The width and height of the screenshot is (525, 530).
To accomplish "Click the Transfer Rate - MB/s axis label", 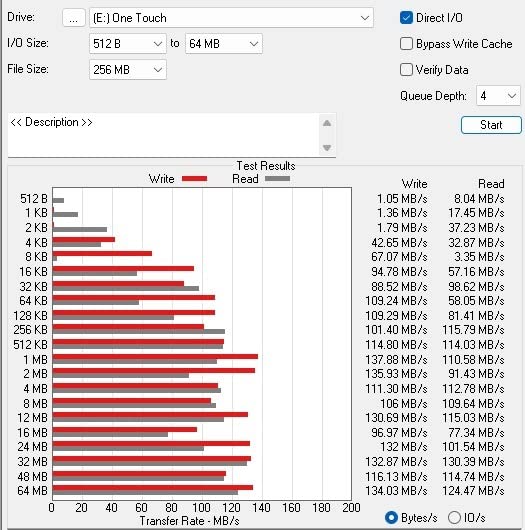I will 189,521.
